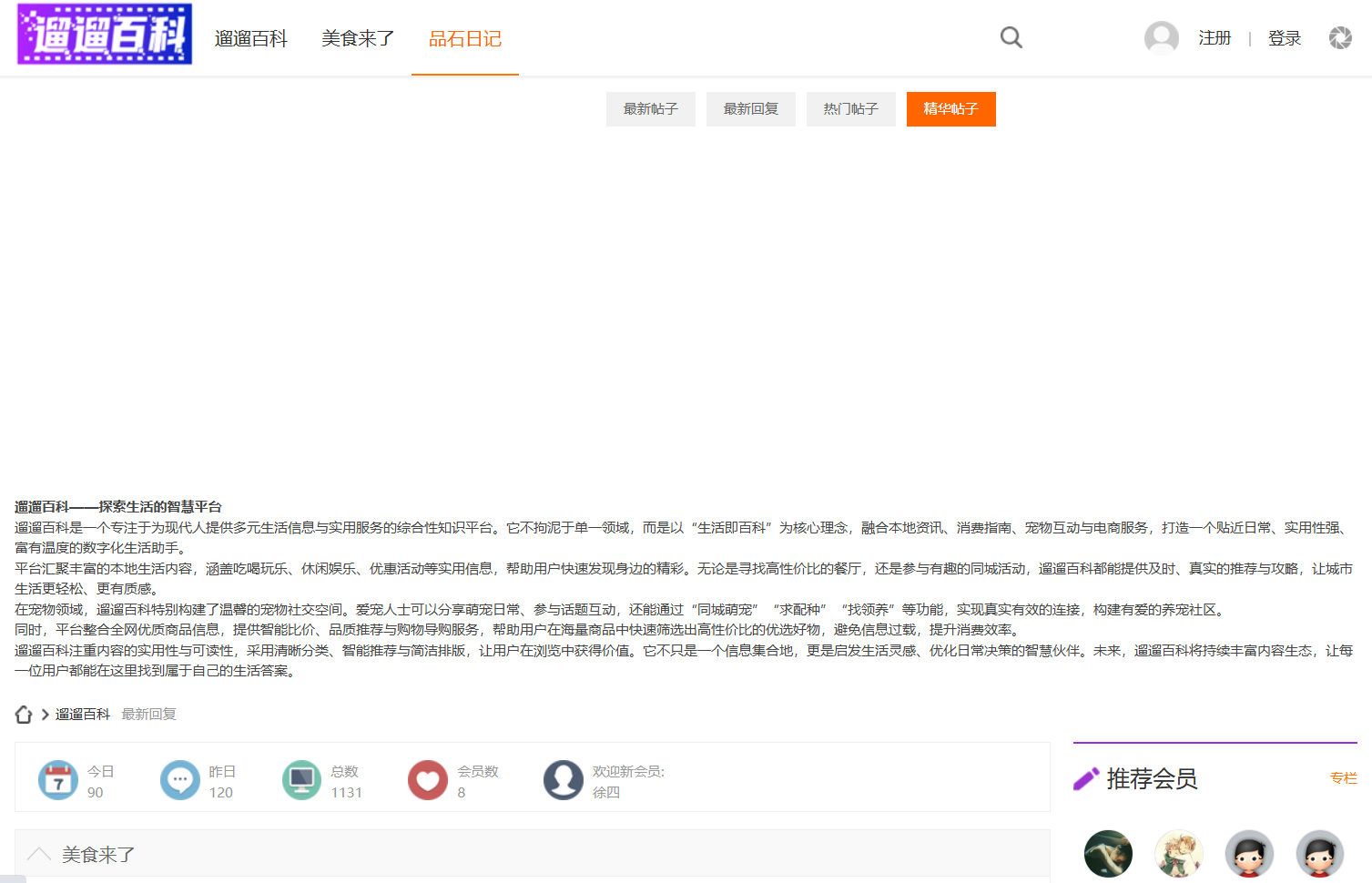Click the pencil icon beside 推荐会员
Viewport: 1372px width, 883px height.
coord(1086,779)
